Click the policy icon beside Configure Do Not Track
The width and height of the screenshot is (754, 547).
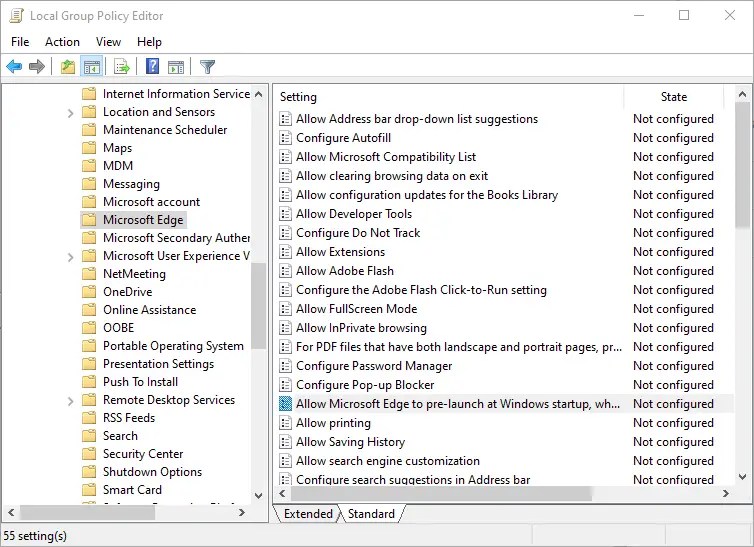coord(285,233)
